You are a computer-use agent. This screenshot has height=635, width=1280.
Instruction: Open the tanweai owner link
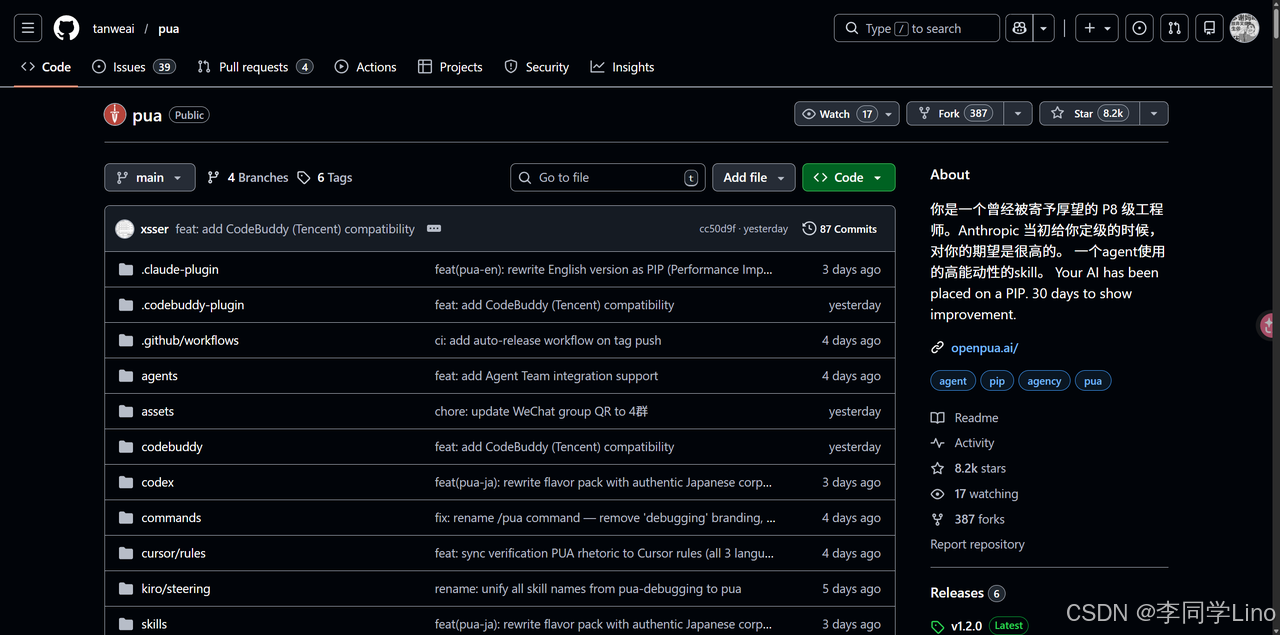(x=114, y=28)
